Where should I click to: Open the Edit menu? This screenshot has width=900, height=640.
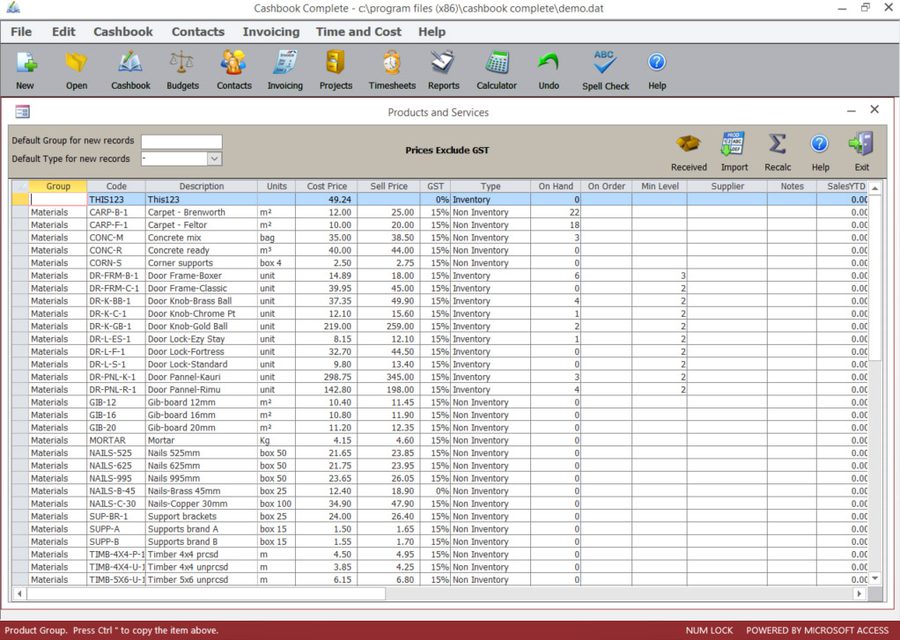coord(64,32)
